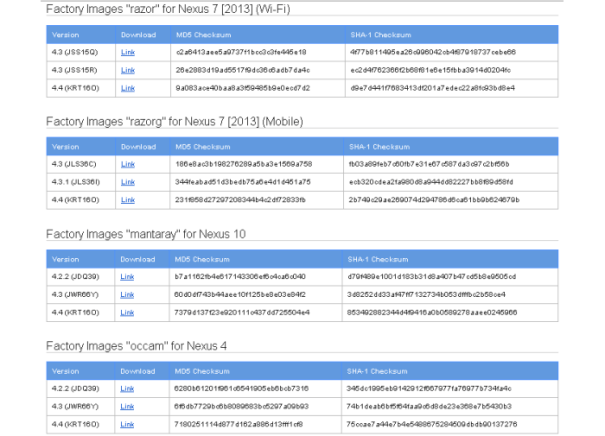This screenshot has width=605, height=436.
Task: Select the heading Factory Images "razorg" for Nexus 7 (Mobile)
Action: 174,122
